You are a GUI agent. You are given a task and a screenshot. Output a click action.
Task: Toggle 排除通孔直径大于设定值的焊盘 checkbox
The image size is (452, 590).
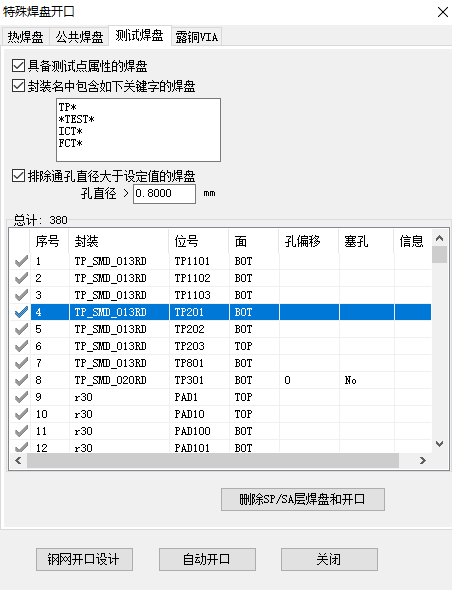point(18,175)
